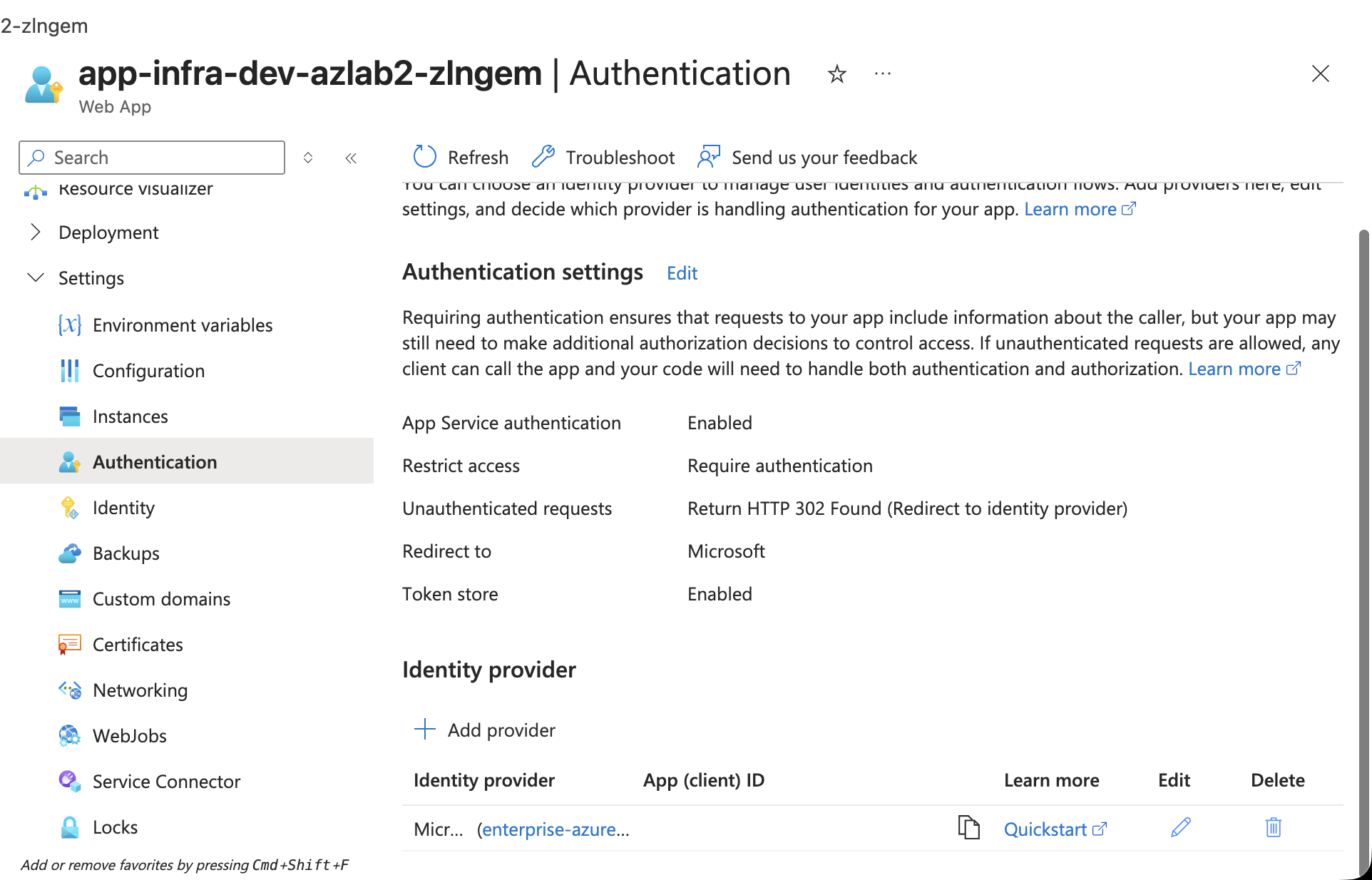This screenshot has height=880, width=1372.
Task: Open Backups menu item
Action: pyautogui.click(x=126, y=553)
